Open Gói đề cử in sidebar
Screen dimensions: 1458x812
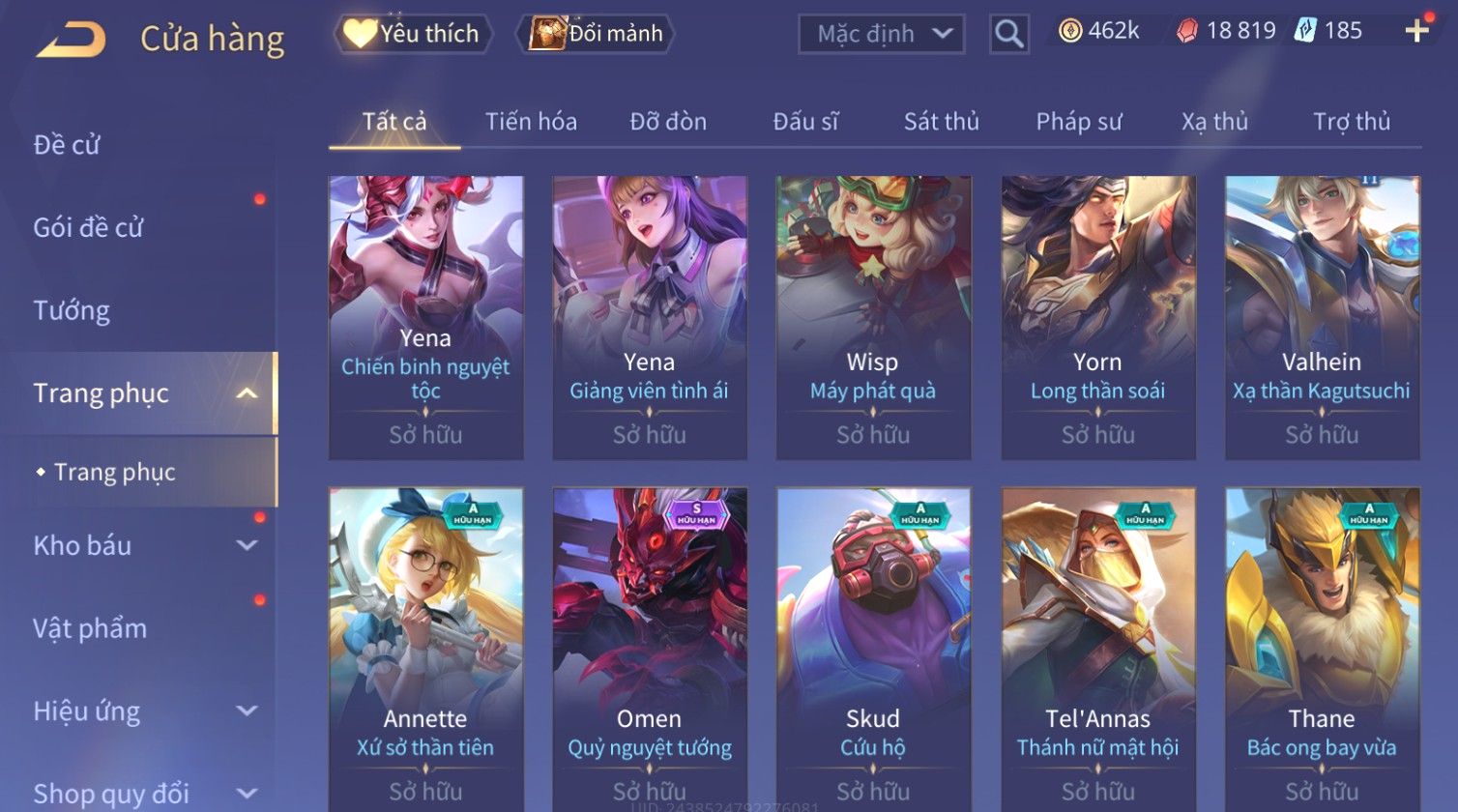pos(88,227)
